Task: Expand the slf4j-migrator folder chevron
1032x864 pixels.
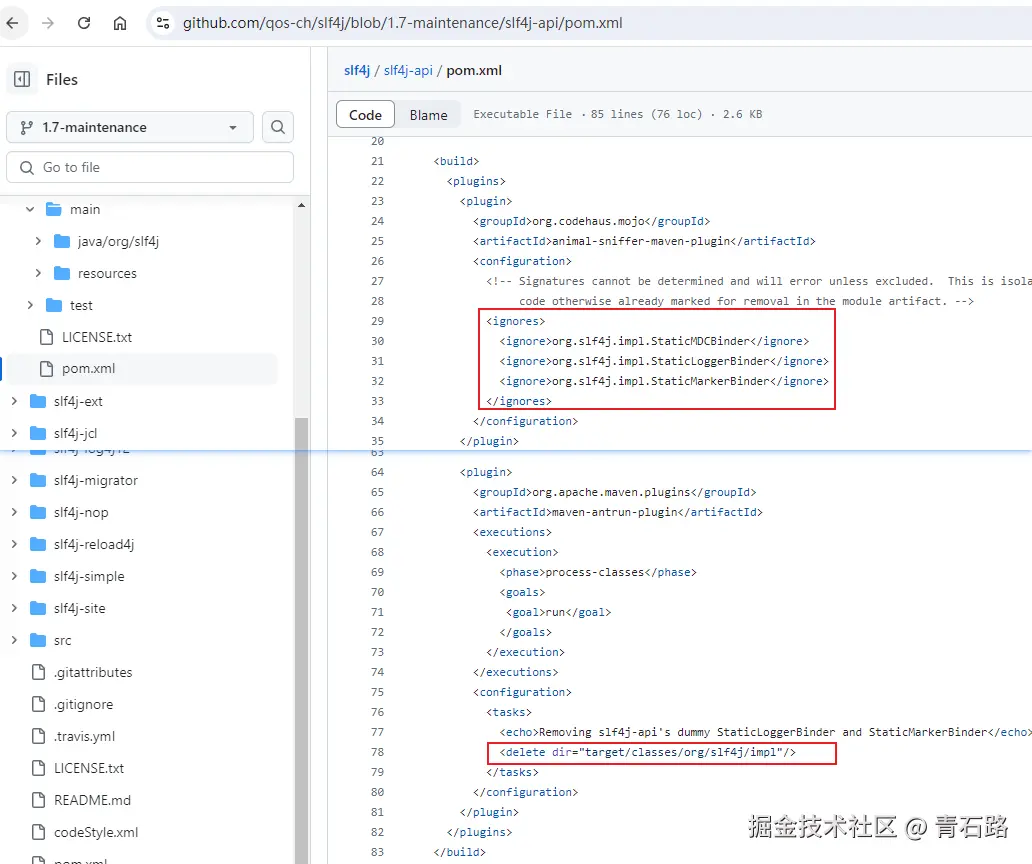Action: 14,480
